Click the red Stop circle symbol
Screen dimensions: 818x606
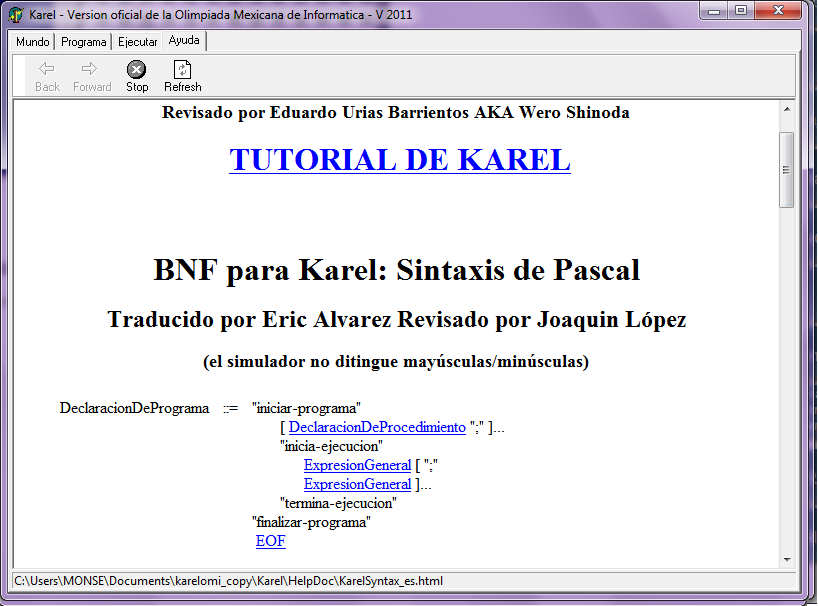click(136, 68)
